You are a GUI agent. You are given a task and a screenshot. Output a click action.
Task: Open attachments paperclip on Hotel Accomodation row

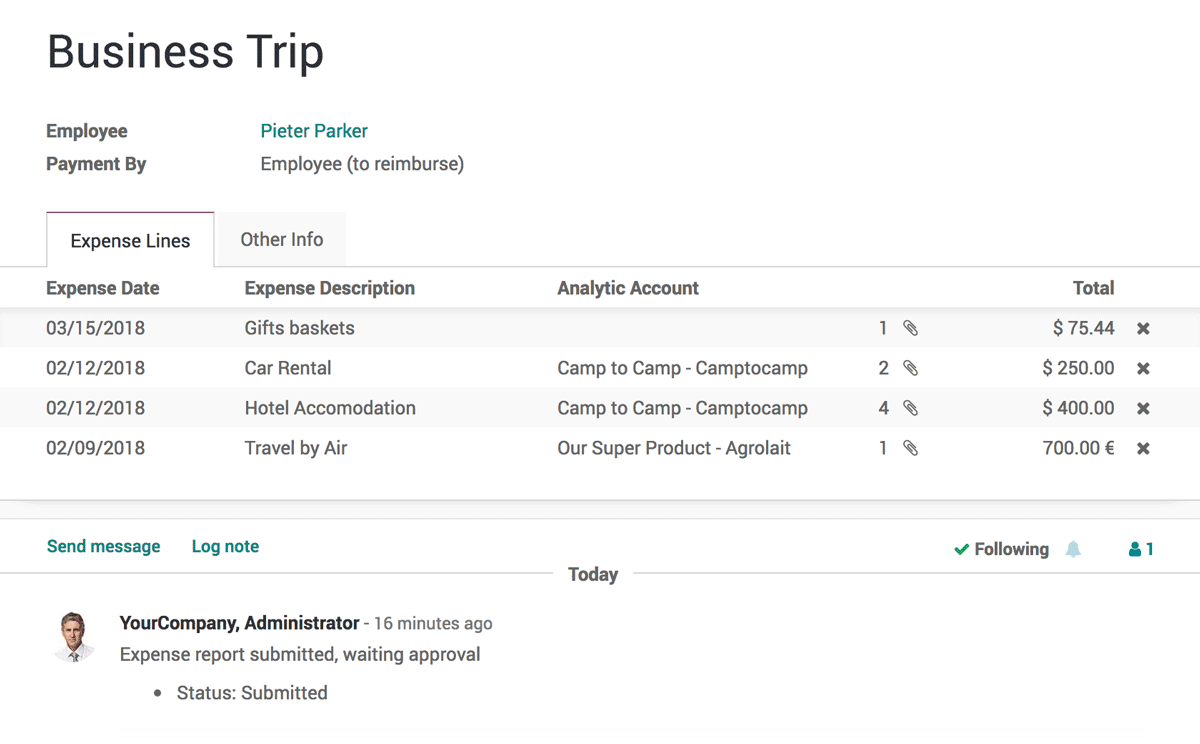(910, 408)
